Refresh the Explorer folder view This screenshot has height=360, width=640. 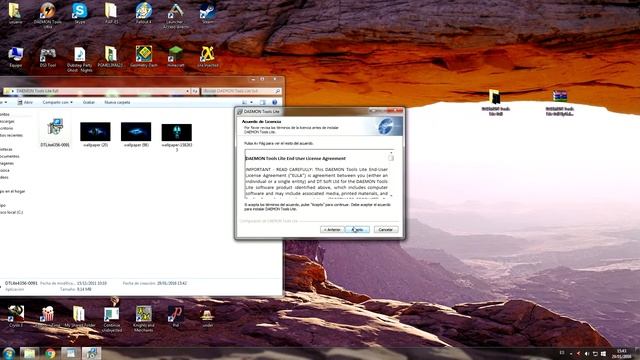195,91
